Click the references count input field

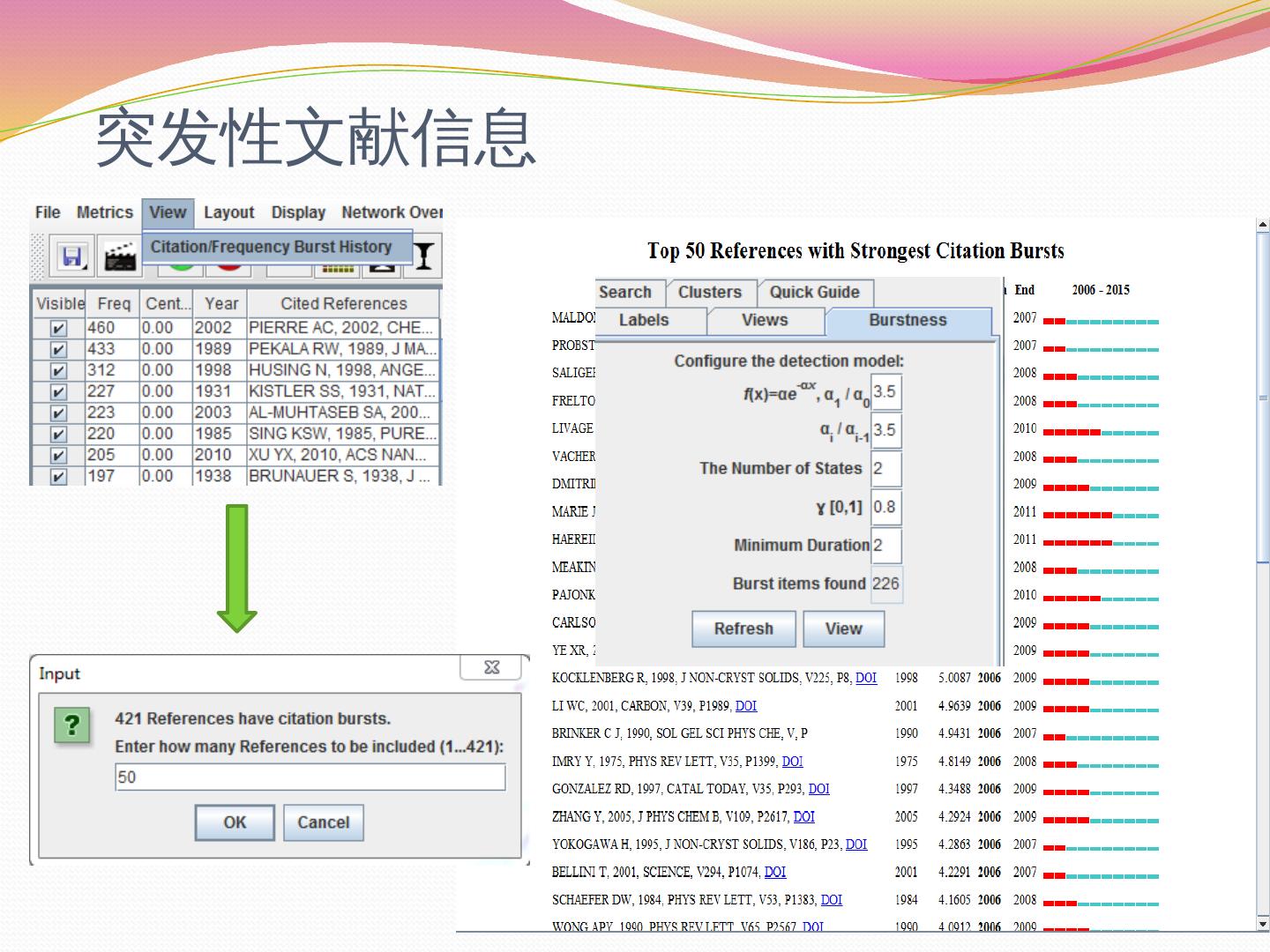[310, 777]
